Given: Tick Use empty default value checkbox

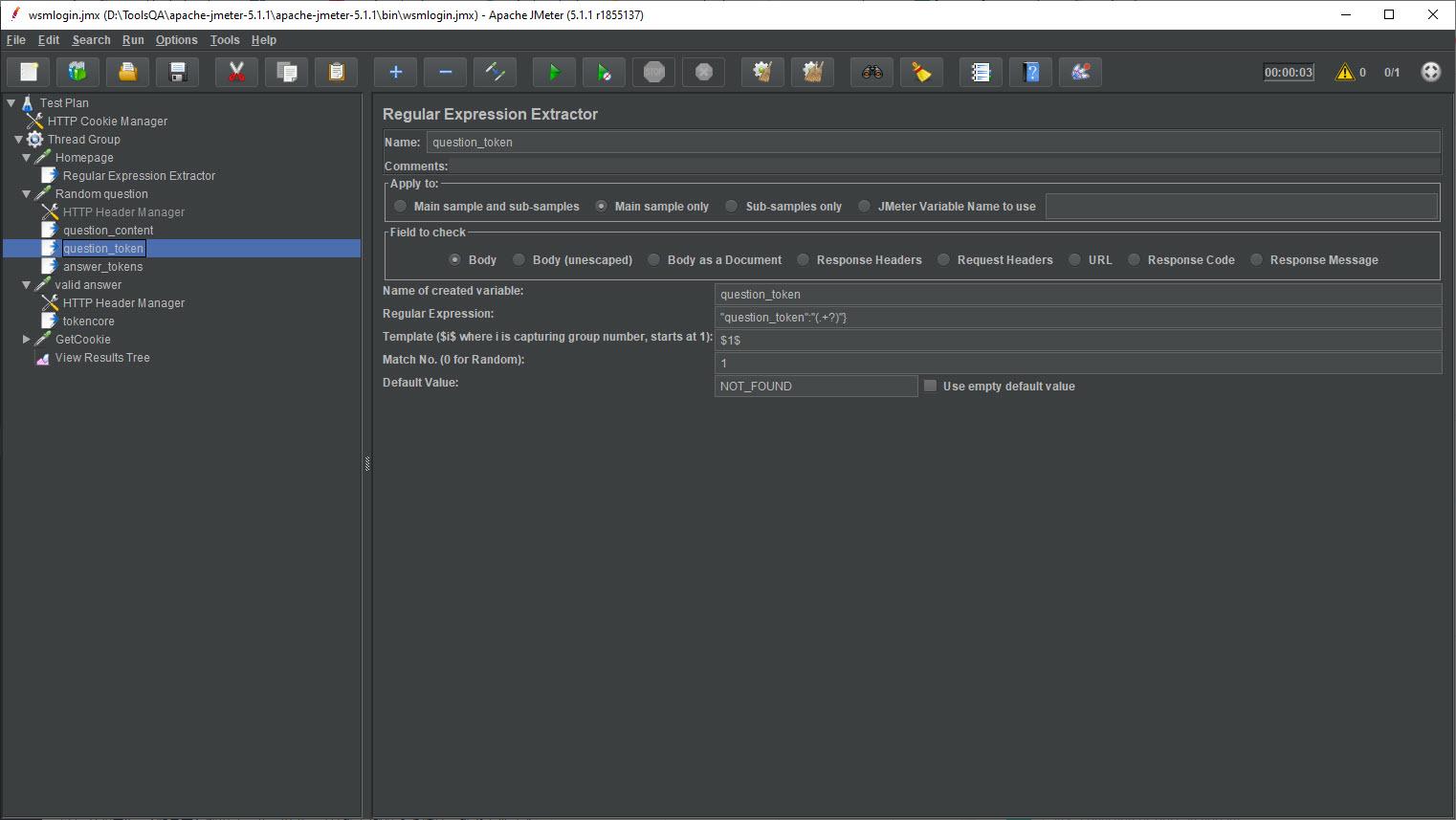Looking at the screenshot, I should click(930, 386).
